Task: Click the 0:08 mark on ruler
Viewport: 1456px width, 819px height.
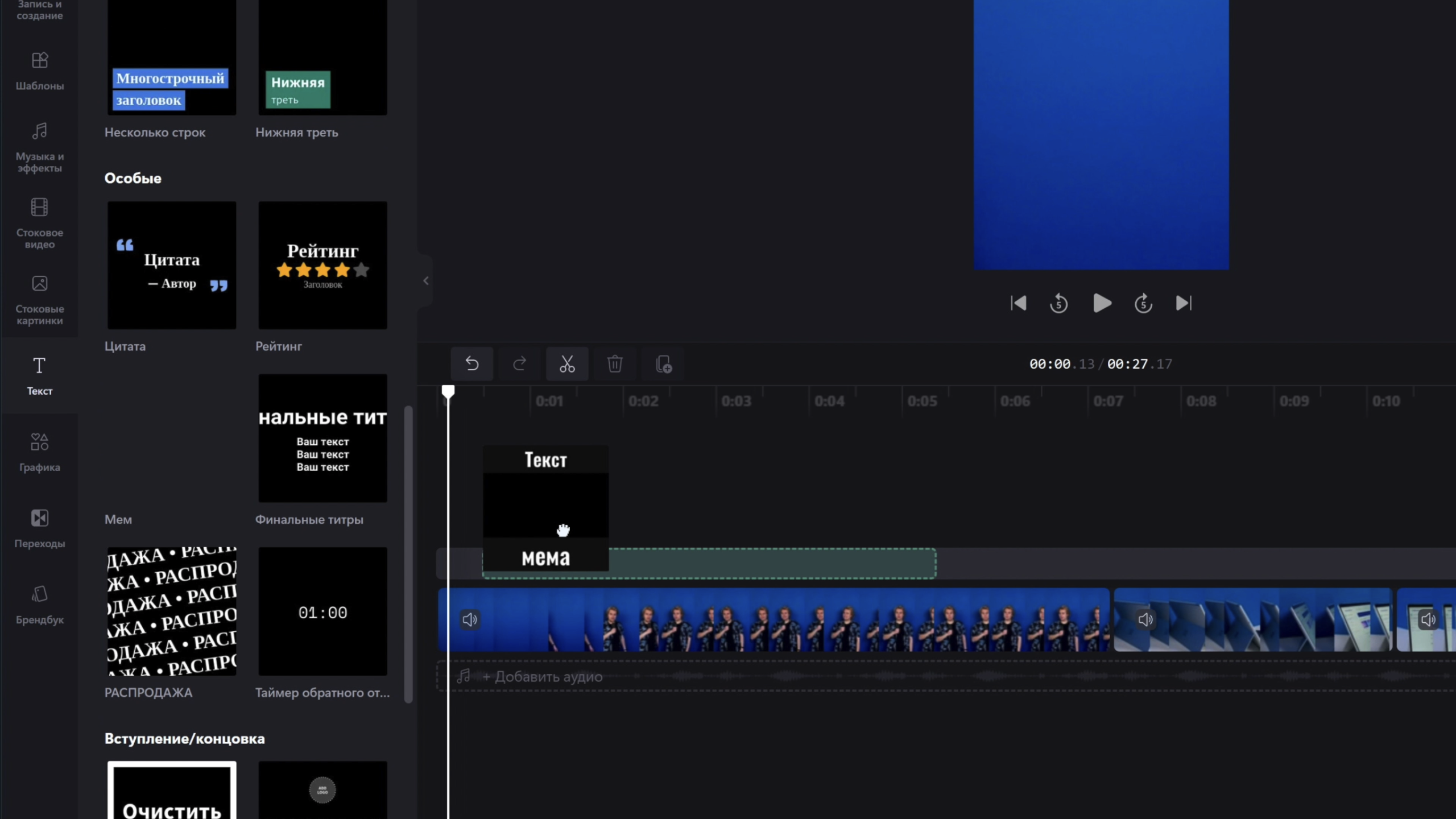Action: pyautogui.click(x=1201, y=401)
